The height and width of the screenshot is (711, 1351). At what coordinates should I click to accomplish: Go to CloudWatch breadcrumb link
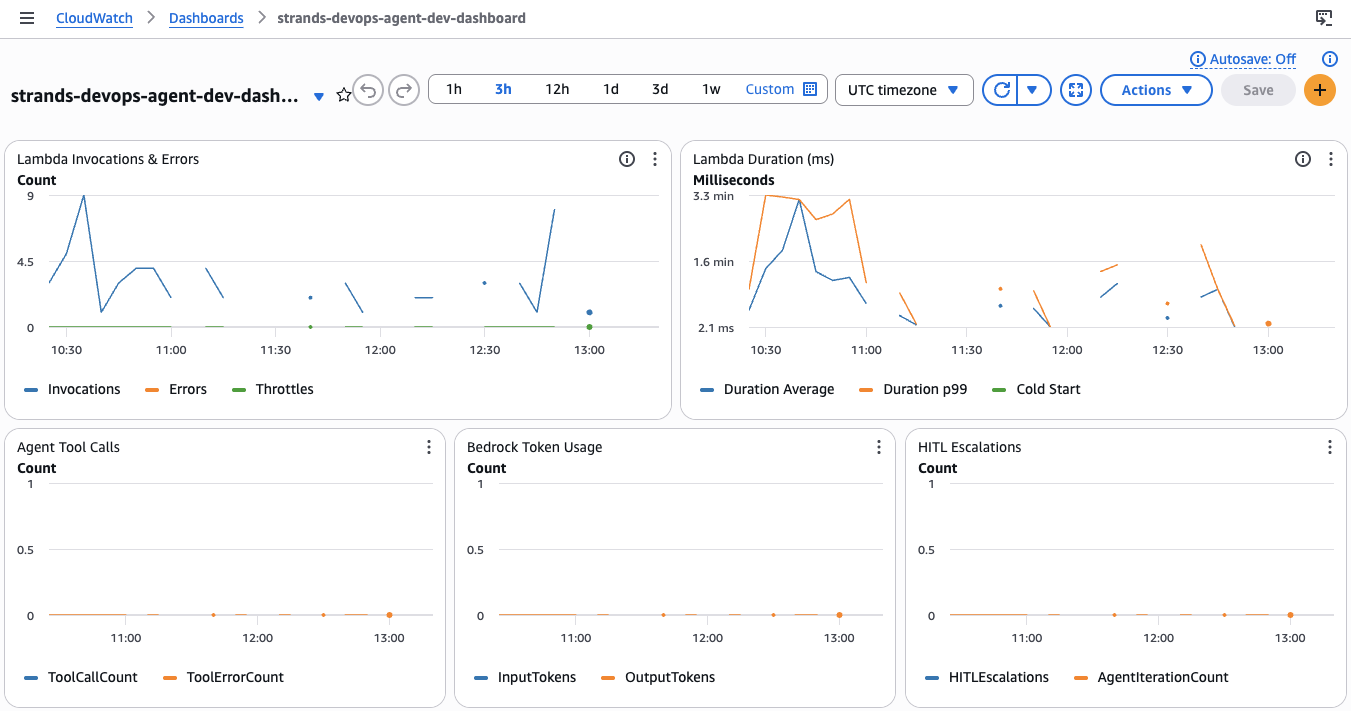point(94,18)
